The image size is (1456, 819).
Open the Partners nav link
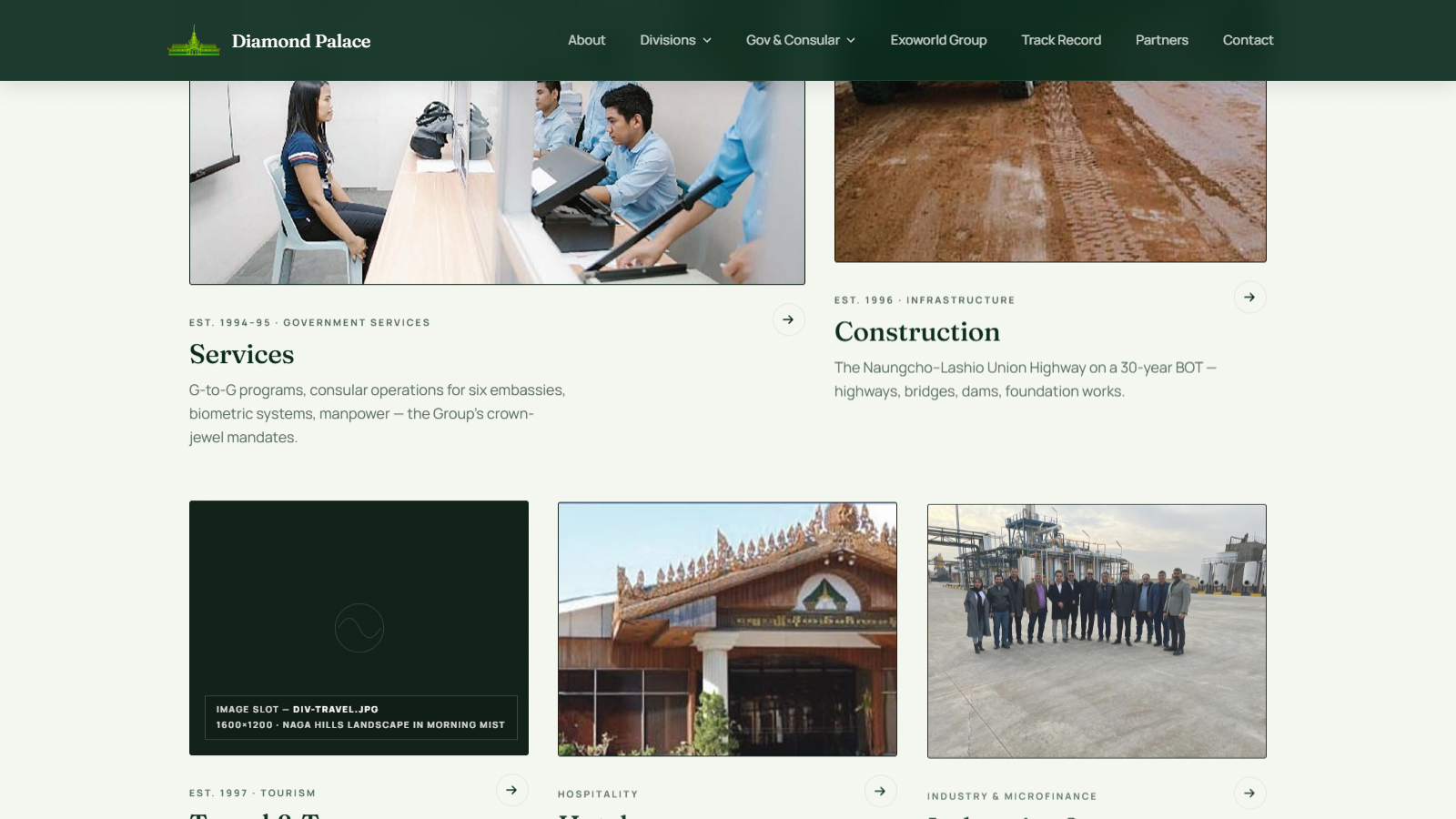[x=1161, y=40]
